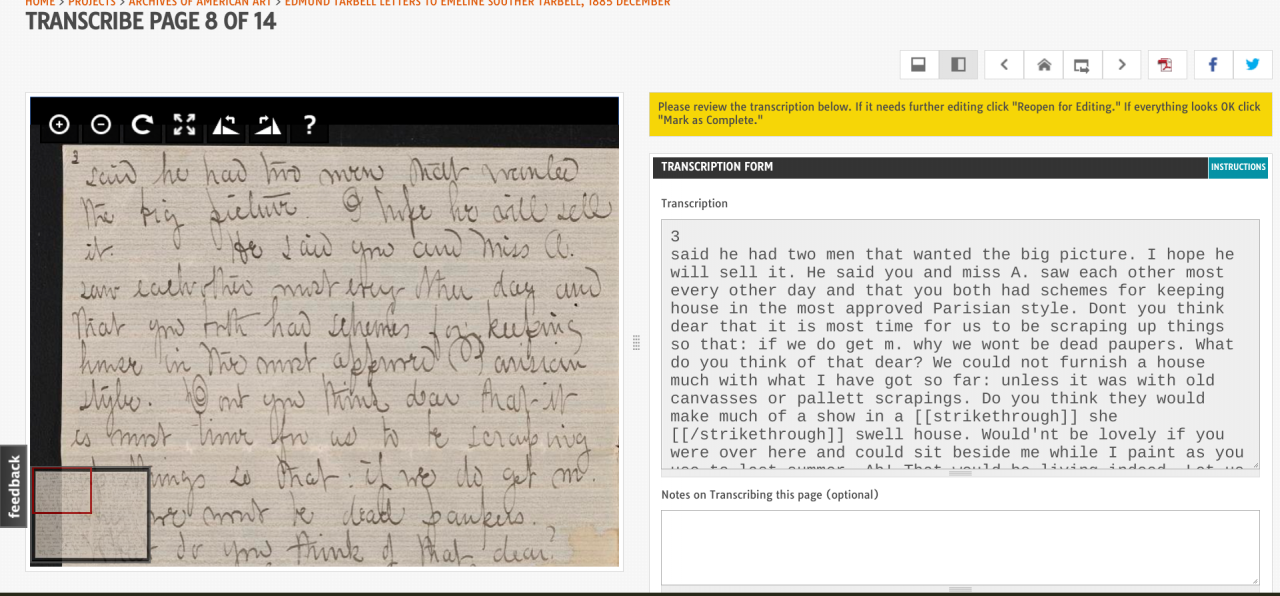Zoom in on the letter image
Viewport: 1280px width, 596px height.
tap(59, 124)
